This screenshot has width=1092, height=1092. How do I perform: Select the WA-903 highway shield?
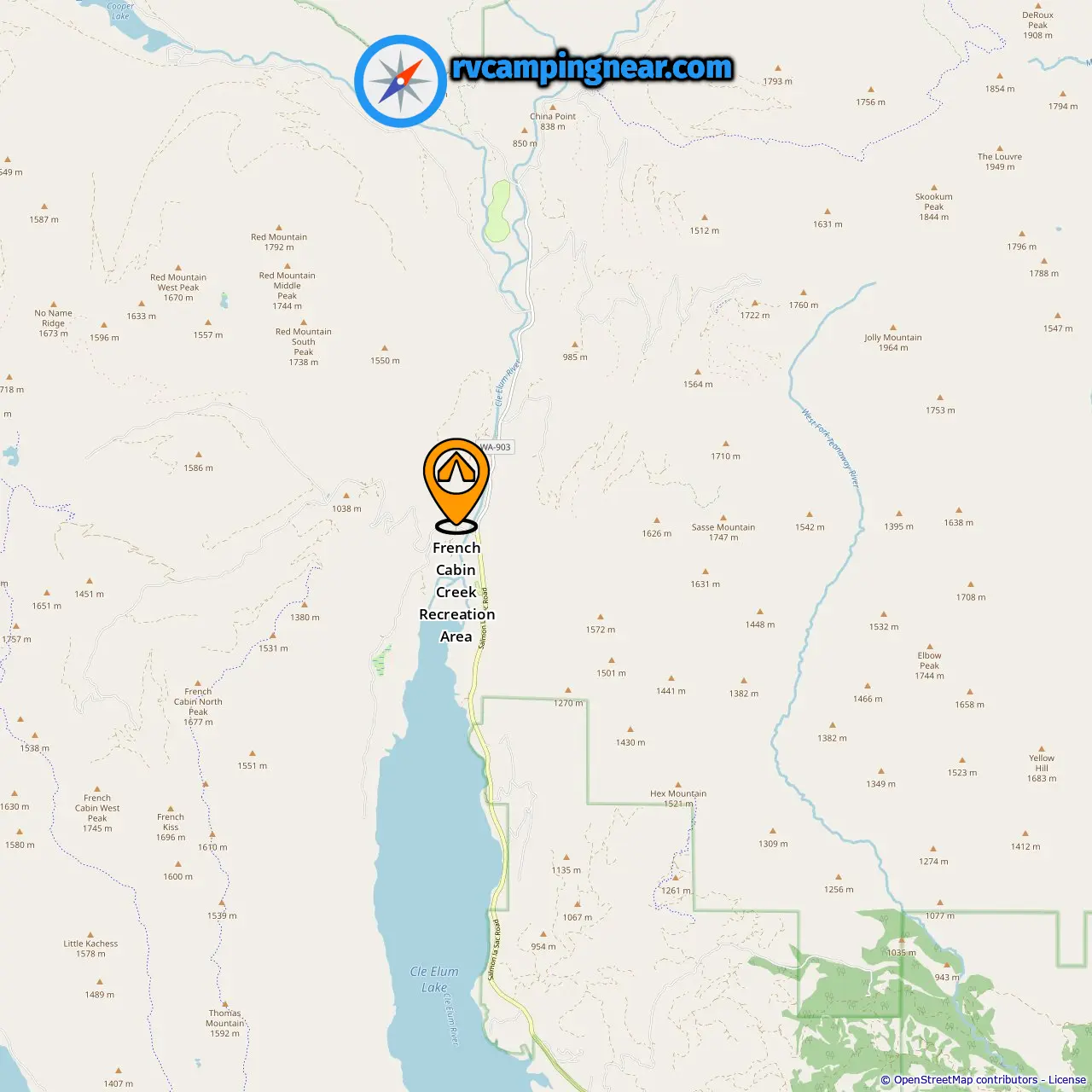pos(496,447)
